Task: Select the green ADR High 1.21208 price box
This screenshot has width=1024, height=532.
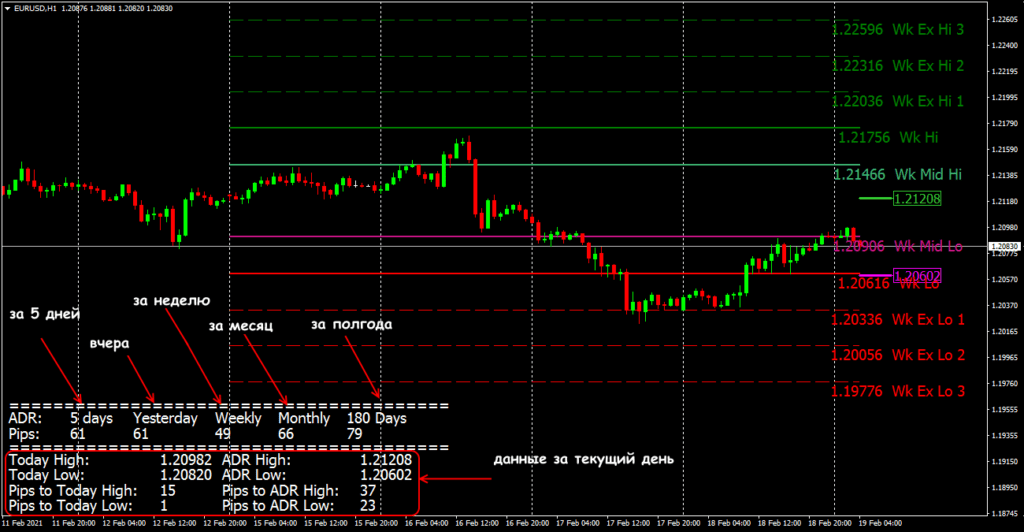Action: coord(918,199)
